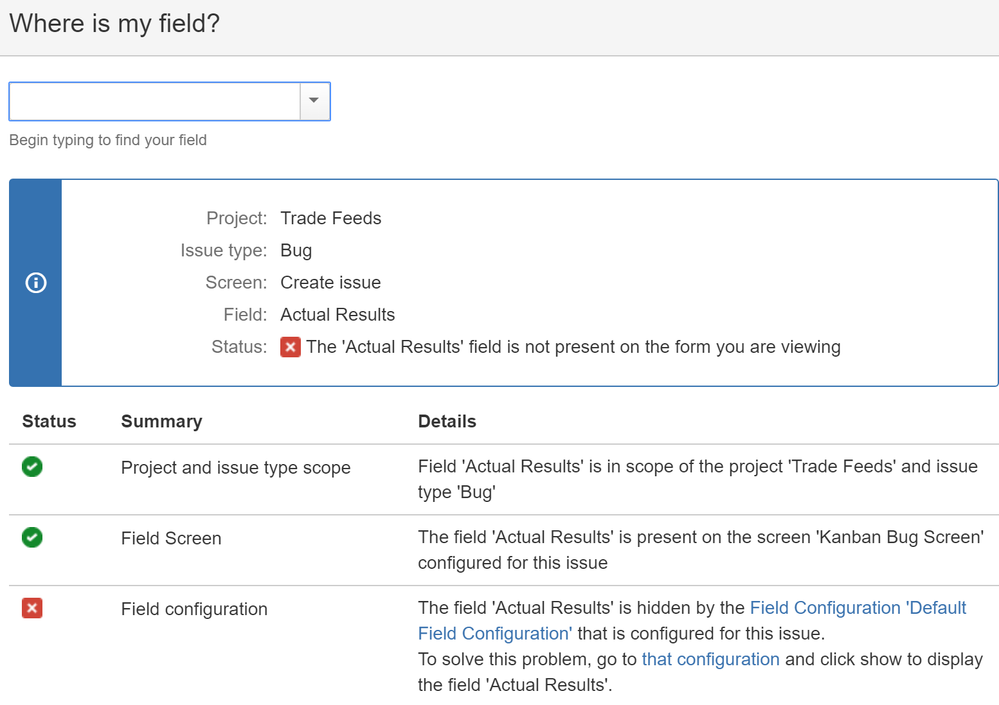Follow the 'that configuration' link

pyautogui.click(x=710, y=659)
